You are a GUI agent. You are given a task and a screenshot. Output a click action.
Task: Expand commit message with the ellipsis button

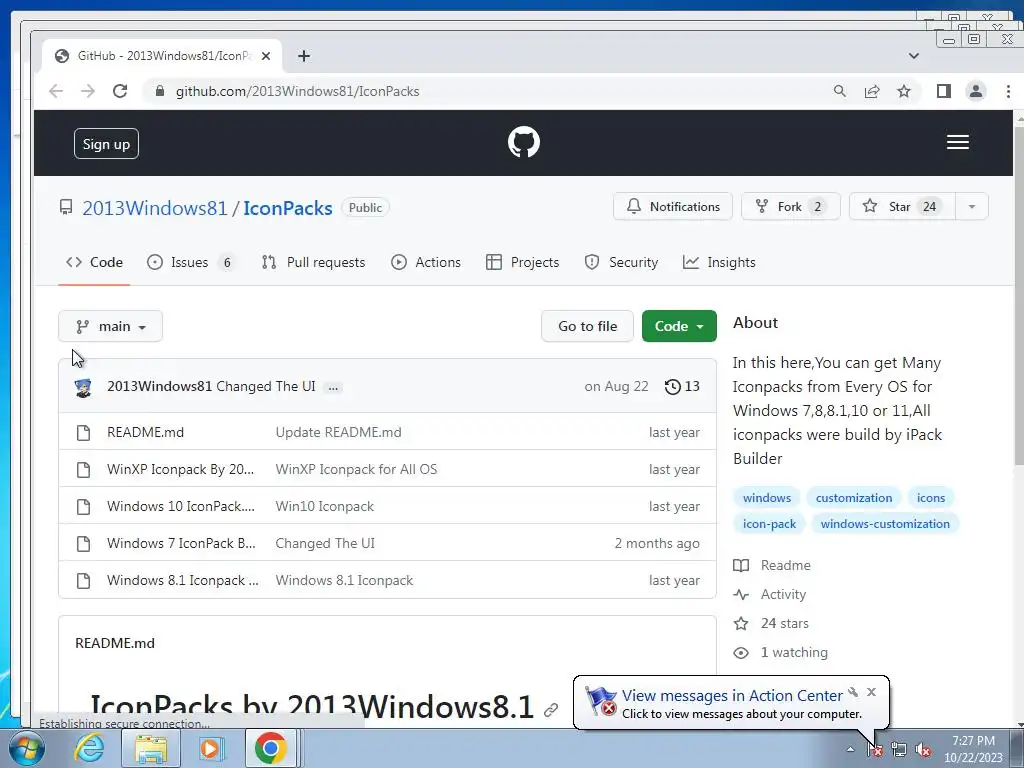[333, 387]
